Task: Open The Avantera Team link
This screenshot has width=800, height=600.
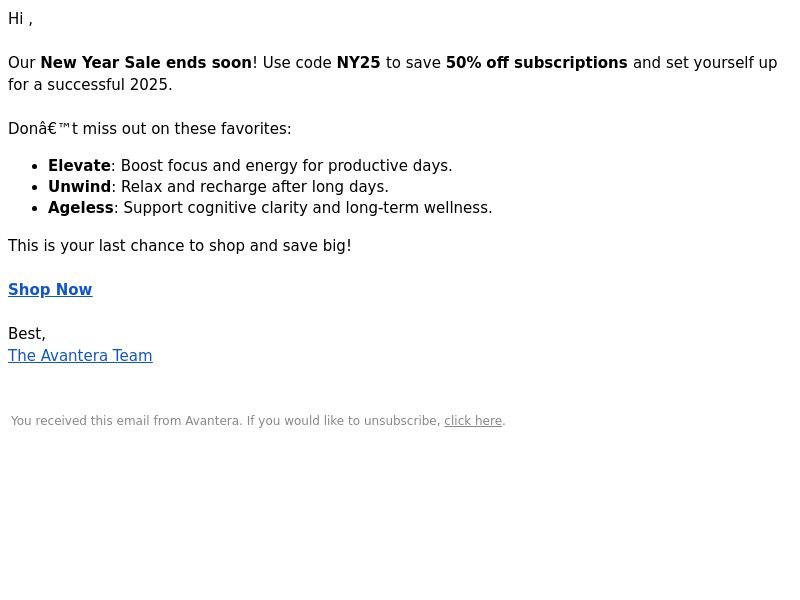Action: tap(80, 356)
